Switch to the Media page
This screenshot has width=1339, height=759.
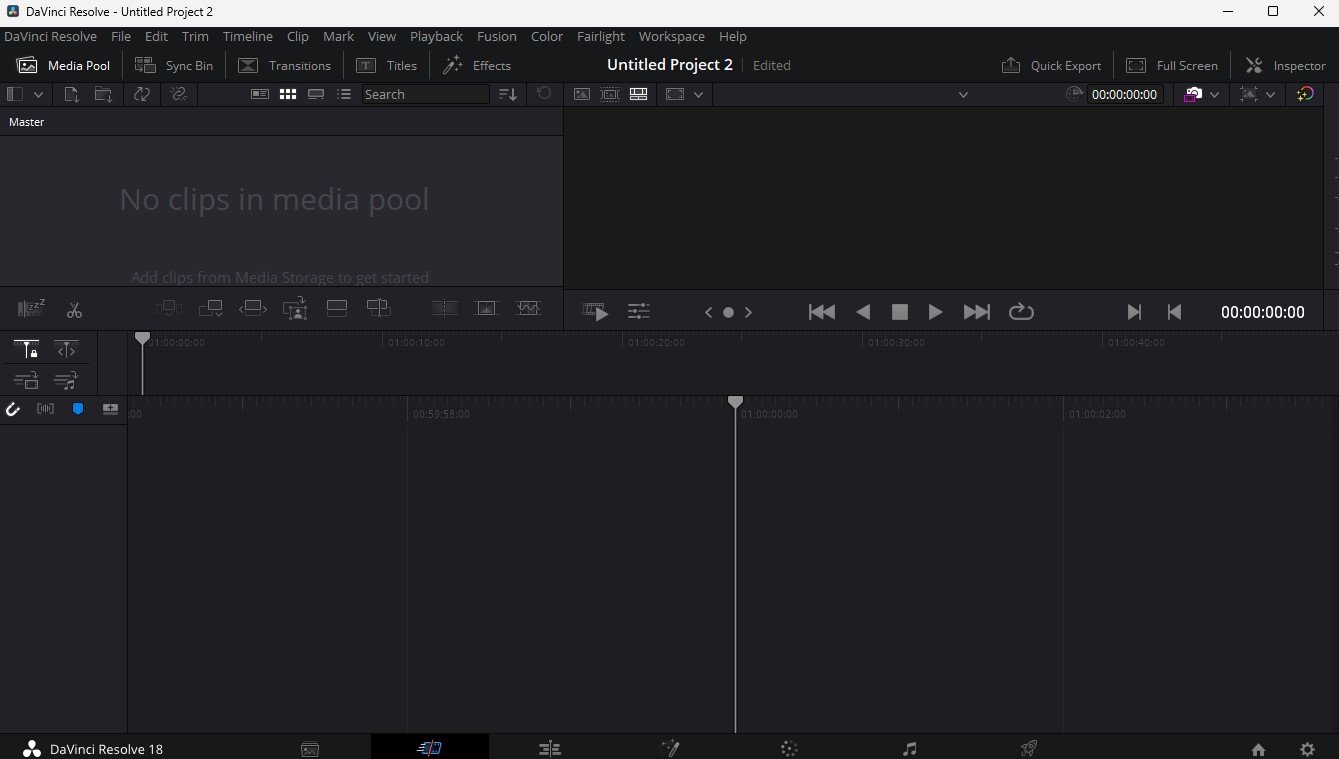pyautogui.click(x=310, y=747)
